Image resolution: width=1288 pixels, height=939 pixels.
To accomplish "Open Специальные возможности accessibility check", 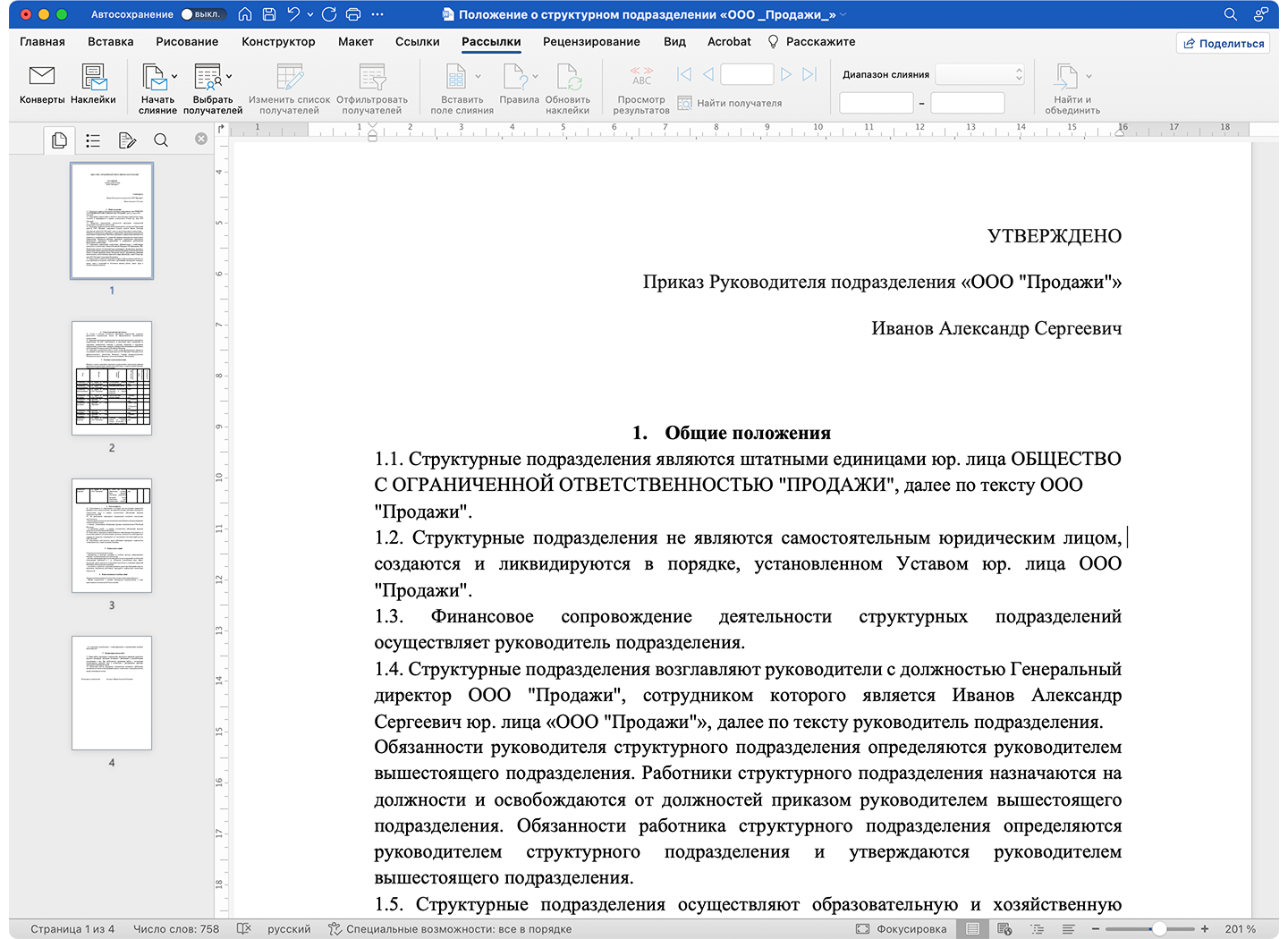I will tap(450, 929).
